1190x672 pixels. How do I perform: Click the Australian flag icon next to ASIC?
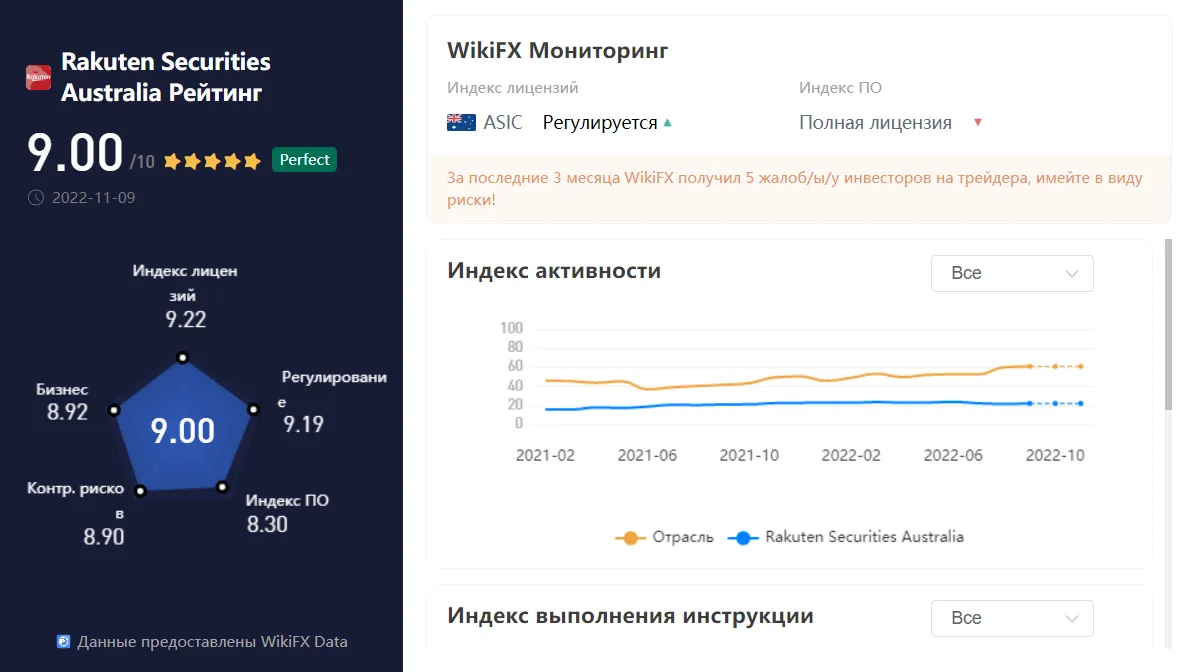(461, 122)
